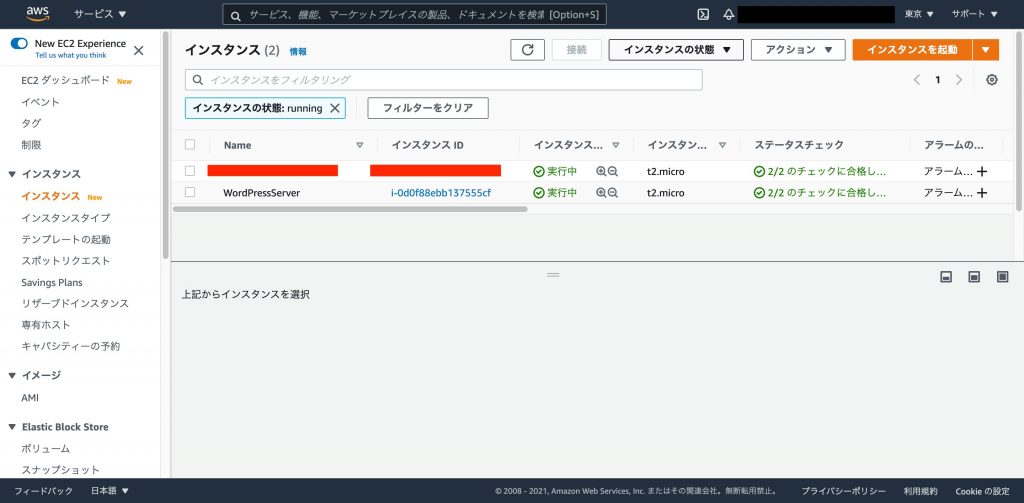The height and width of the screenshot is (503, 1024).
Task: Open launch instance split-button arrow
Action: click(x=985, y=50)
